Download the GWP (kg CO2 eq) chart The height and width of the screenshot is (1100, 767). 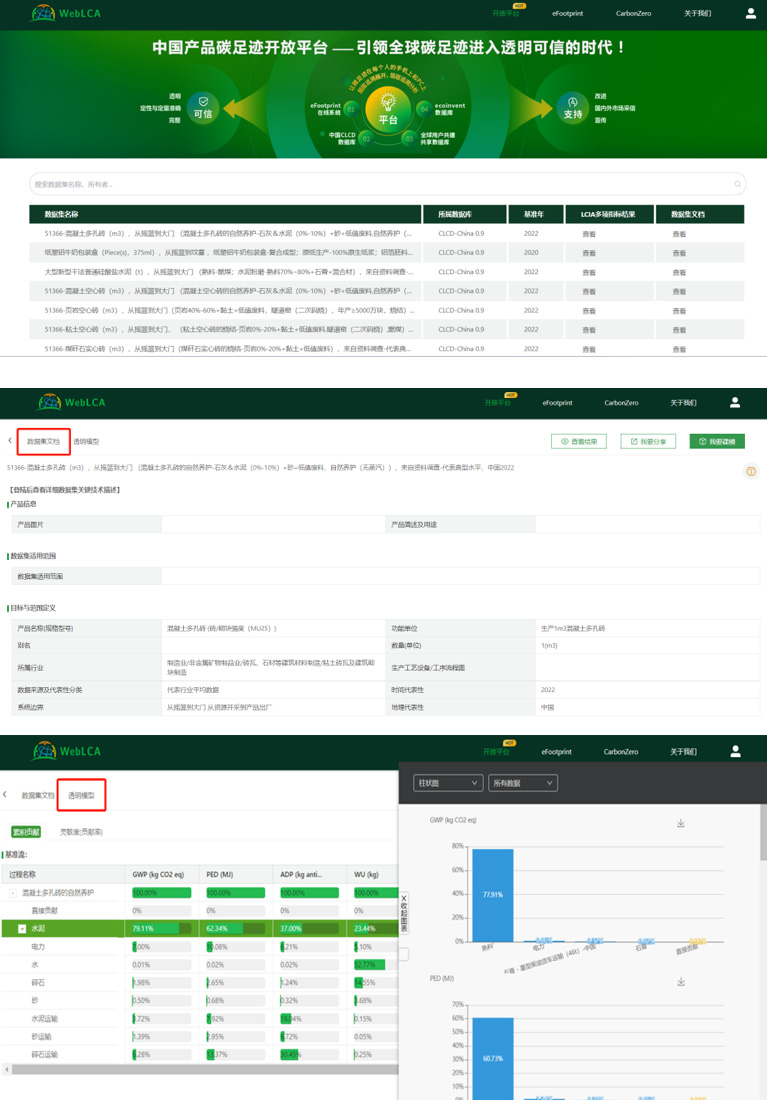point(681,823)
